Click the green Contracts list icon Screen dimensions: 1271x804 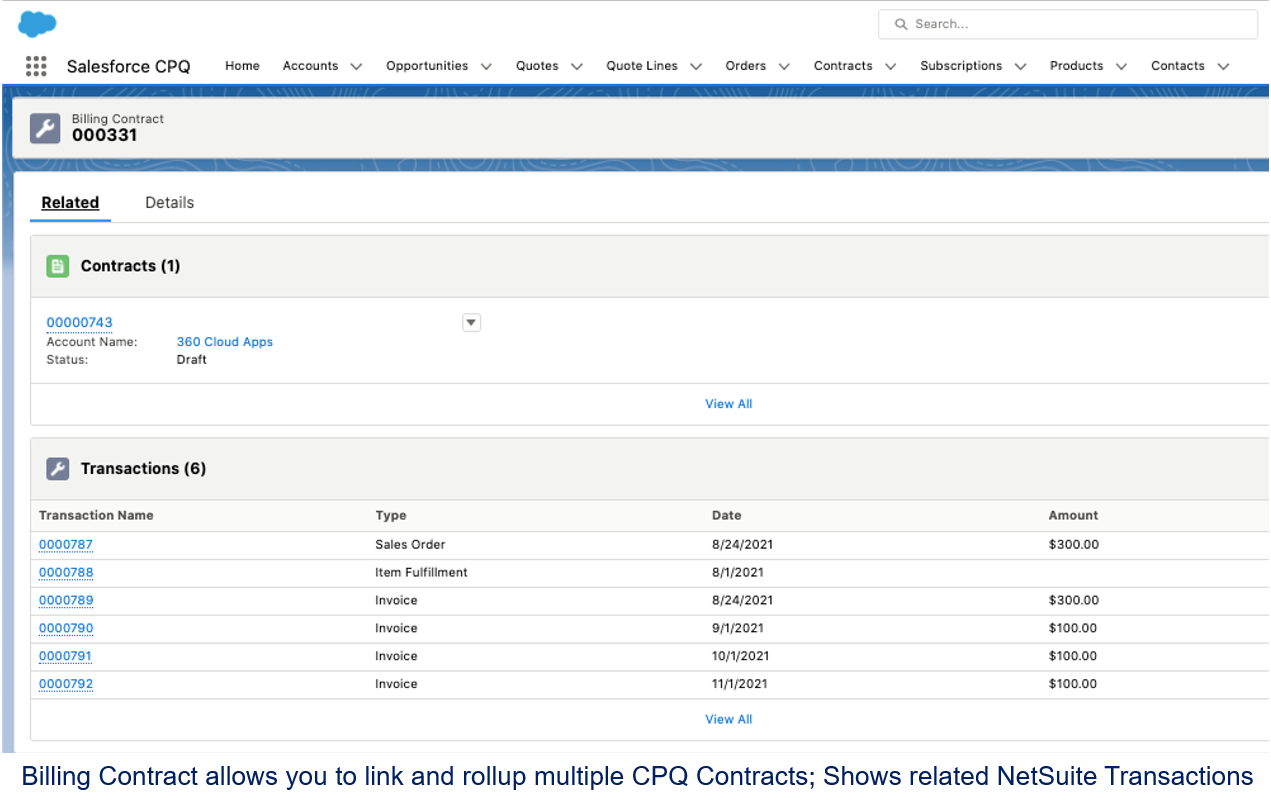coord(58,266)
